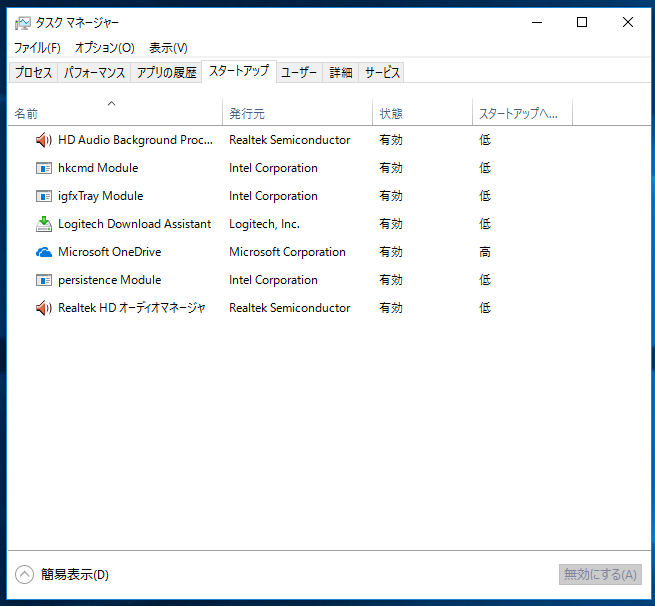
Task: Click the 無効にする(A) button
Action: pos(600,574)
